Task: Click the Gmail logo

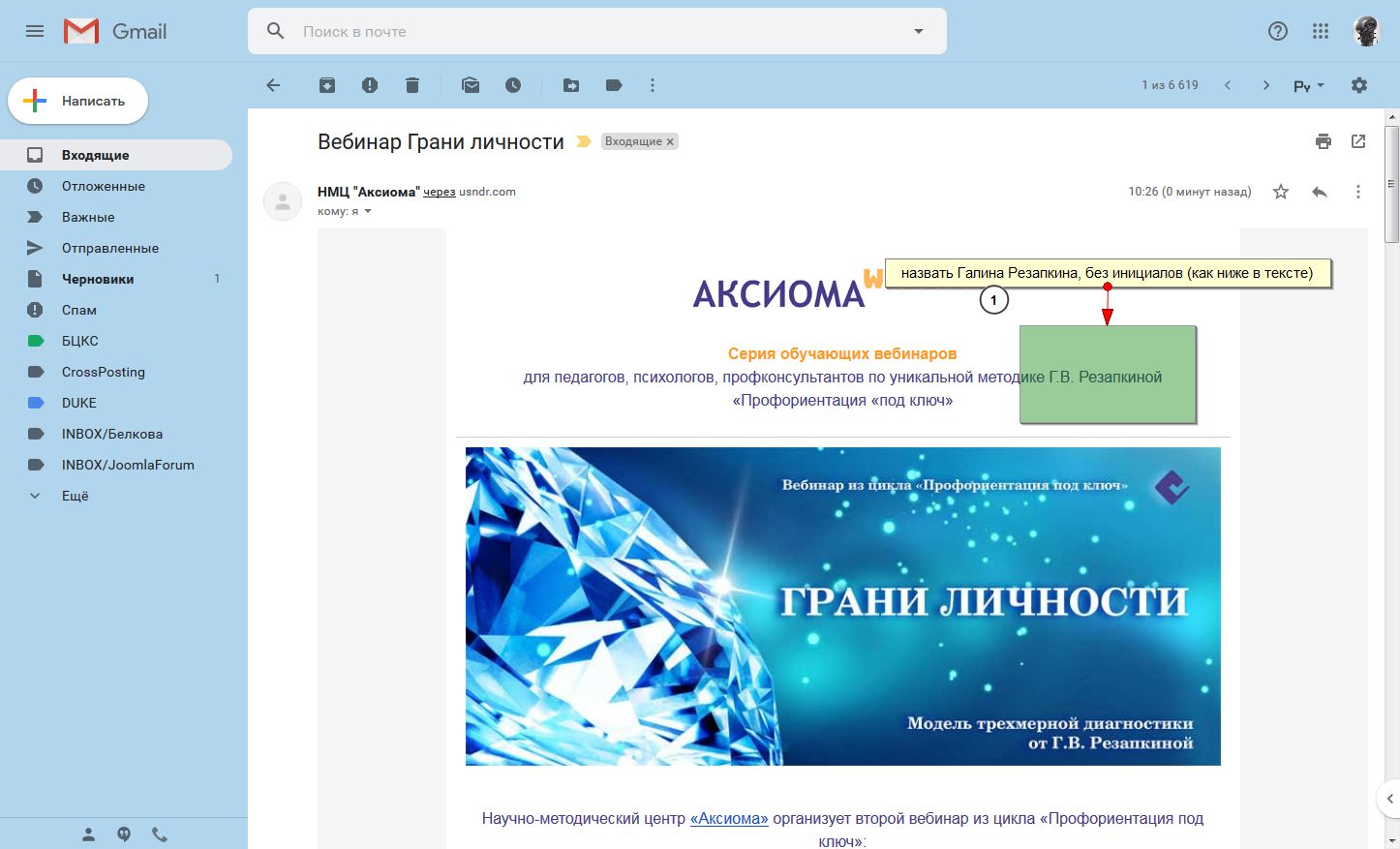Action: click(x=115, y=31)
